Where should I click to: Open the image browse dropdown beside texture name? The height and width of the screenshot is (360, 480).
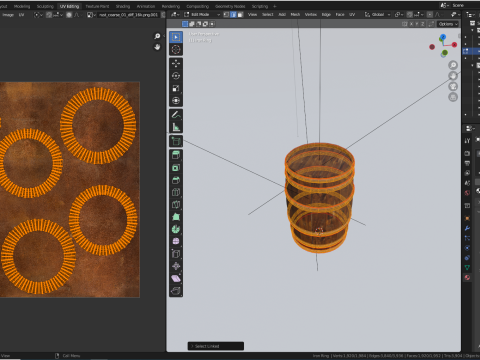pyautogui.click(x=91, y=15)
